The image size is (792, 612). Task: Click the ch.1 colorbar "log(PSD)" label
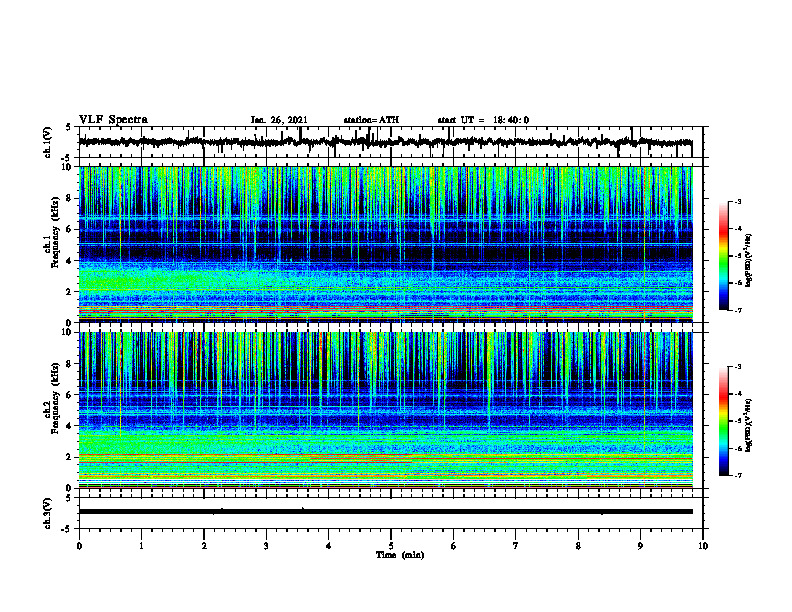748,261
